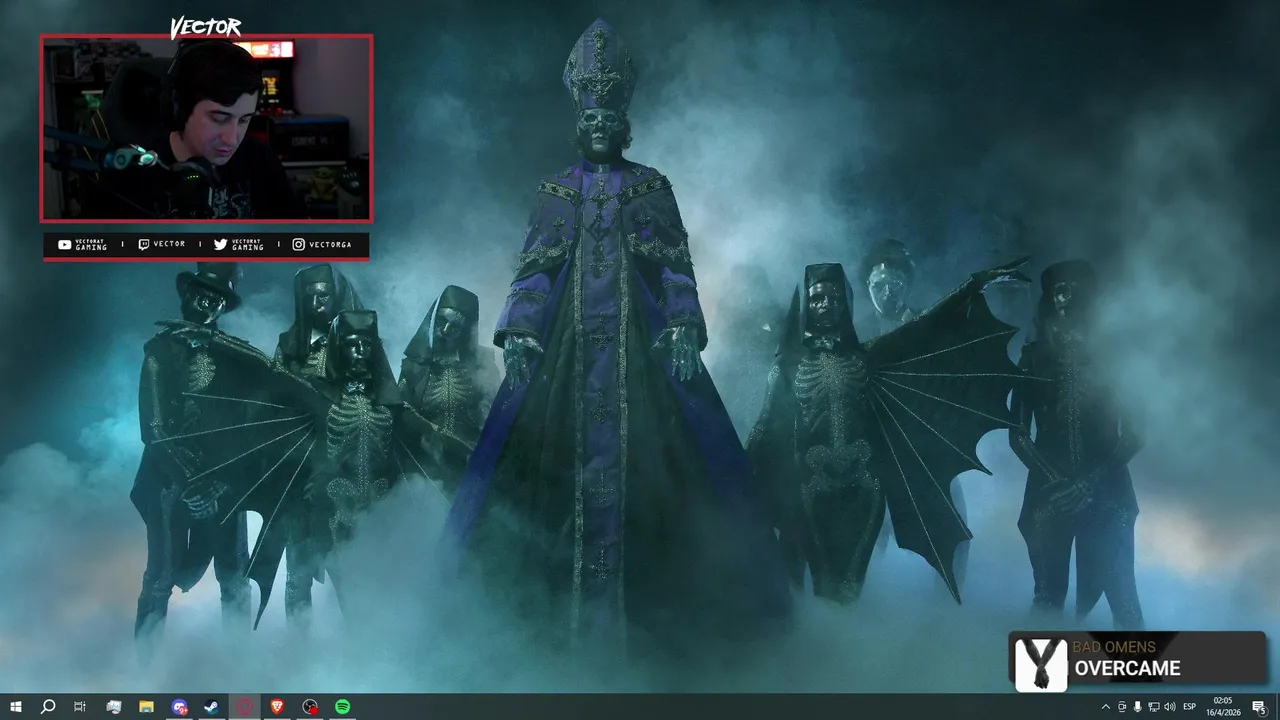
Task: Click the Overcame album art thumbnail
Action: (1041, 664)
